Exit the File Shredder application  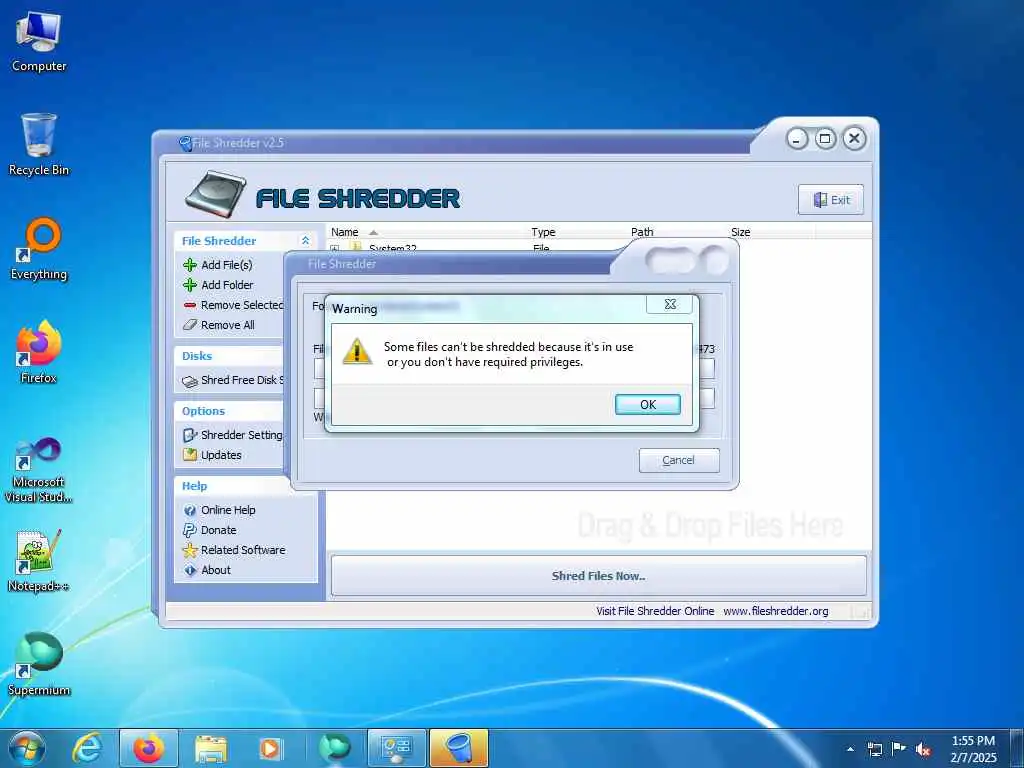pos(831,200)
